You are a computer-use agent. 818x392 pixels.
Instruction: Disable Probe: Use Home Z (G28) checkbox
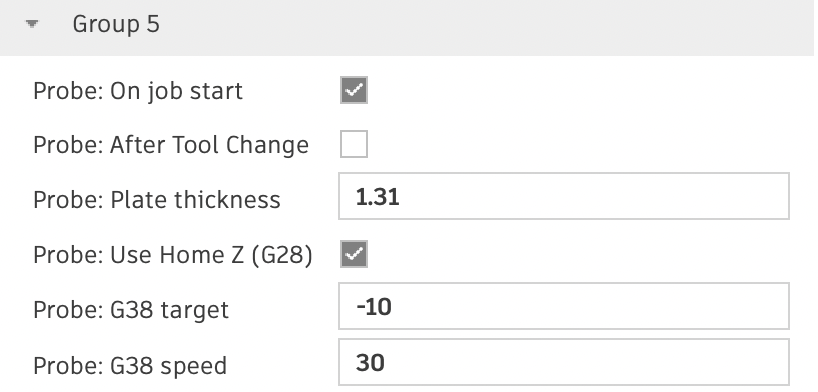coord(354,254)
